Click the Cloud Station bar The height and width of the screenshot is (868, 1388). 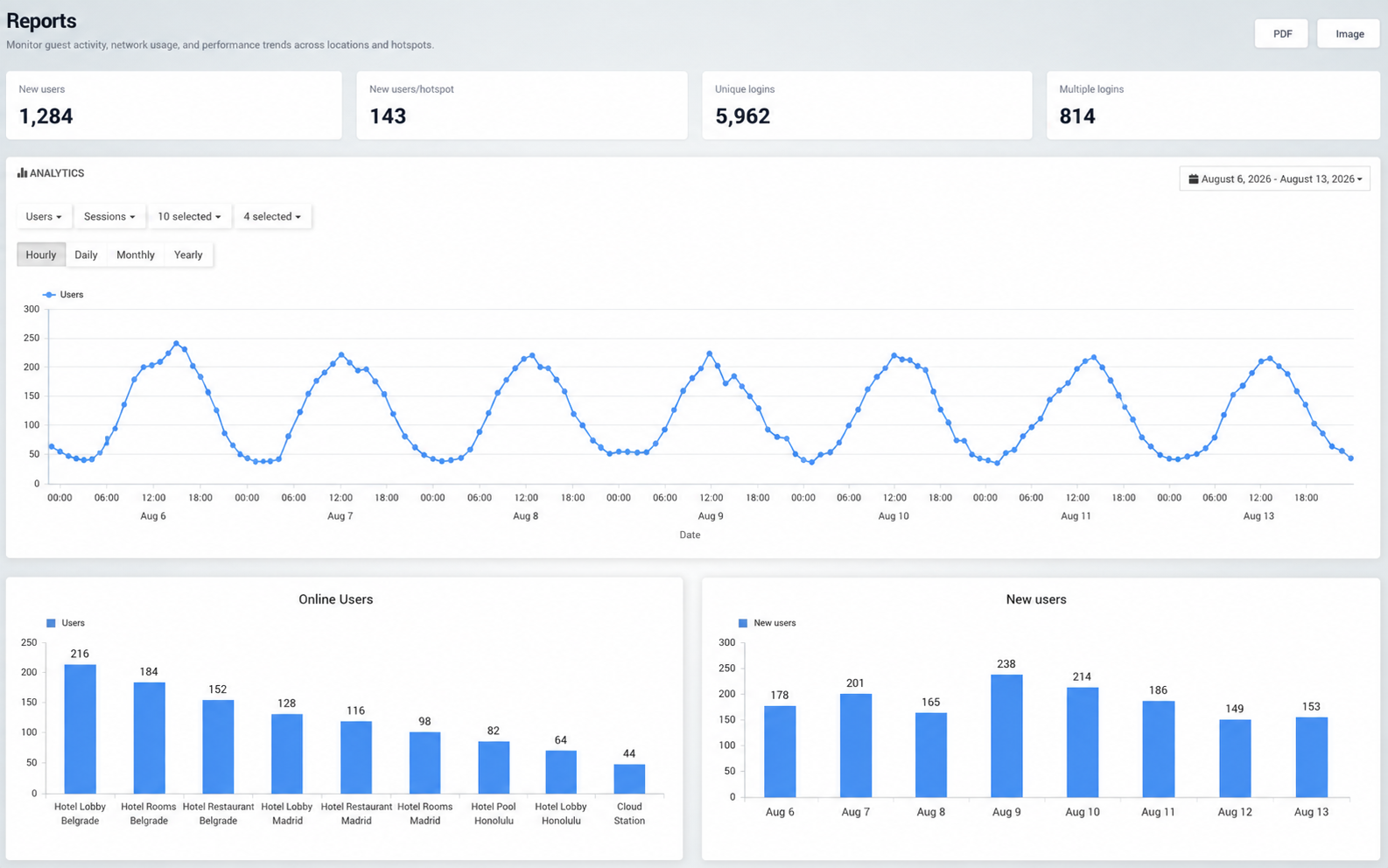pos(629,779)
